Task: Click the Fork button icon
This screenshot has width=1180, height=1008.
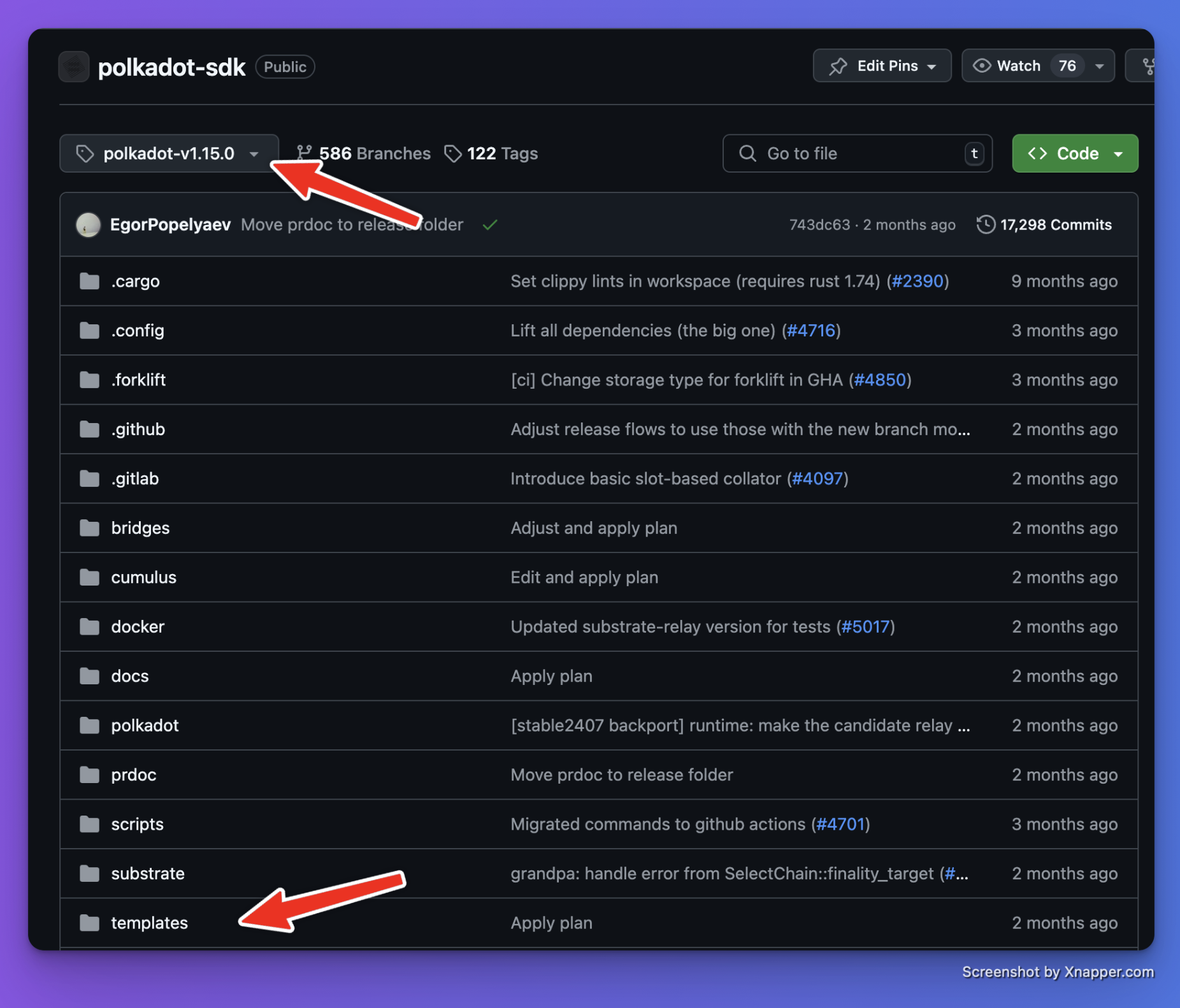Action: click(x=1148, y=66)
